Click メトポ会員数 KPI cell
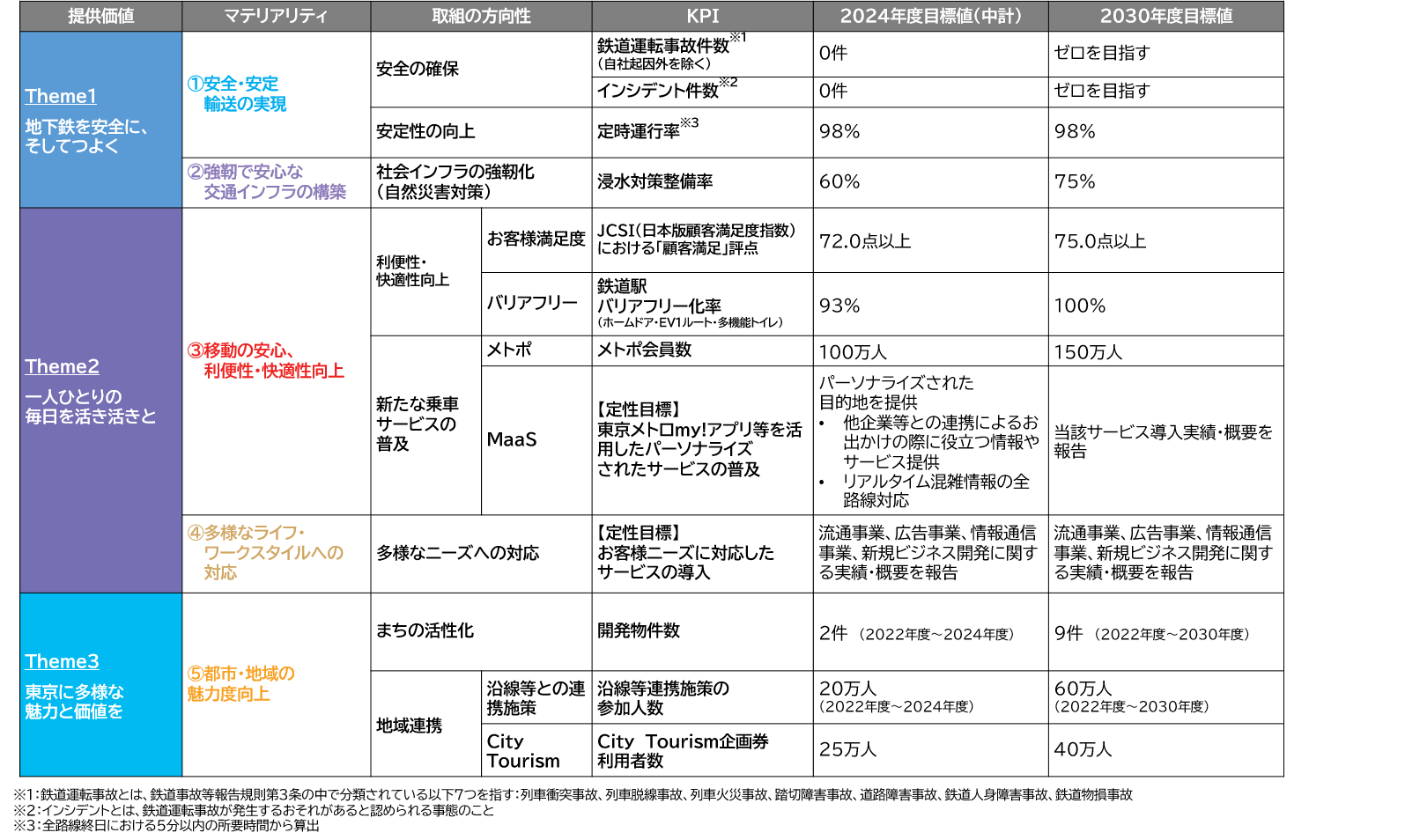 point(702,350)
